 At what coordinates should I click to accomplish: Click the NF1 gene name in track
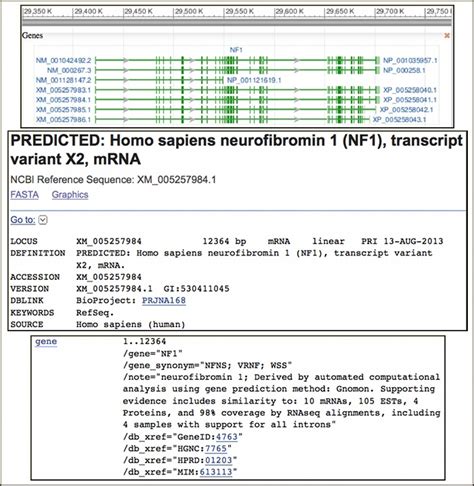pyautogui.click(x=236, y=50)
